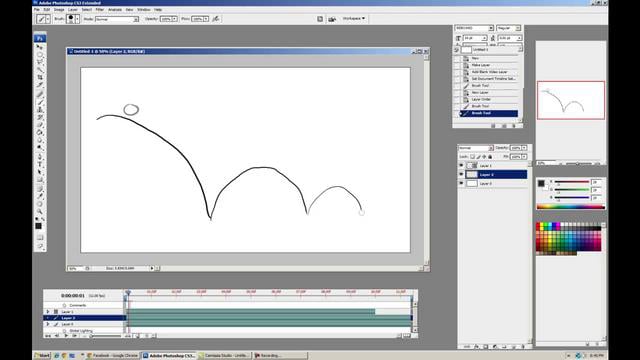Click lock position icon in Layers panel

[x=484, y=157]
